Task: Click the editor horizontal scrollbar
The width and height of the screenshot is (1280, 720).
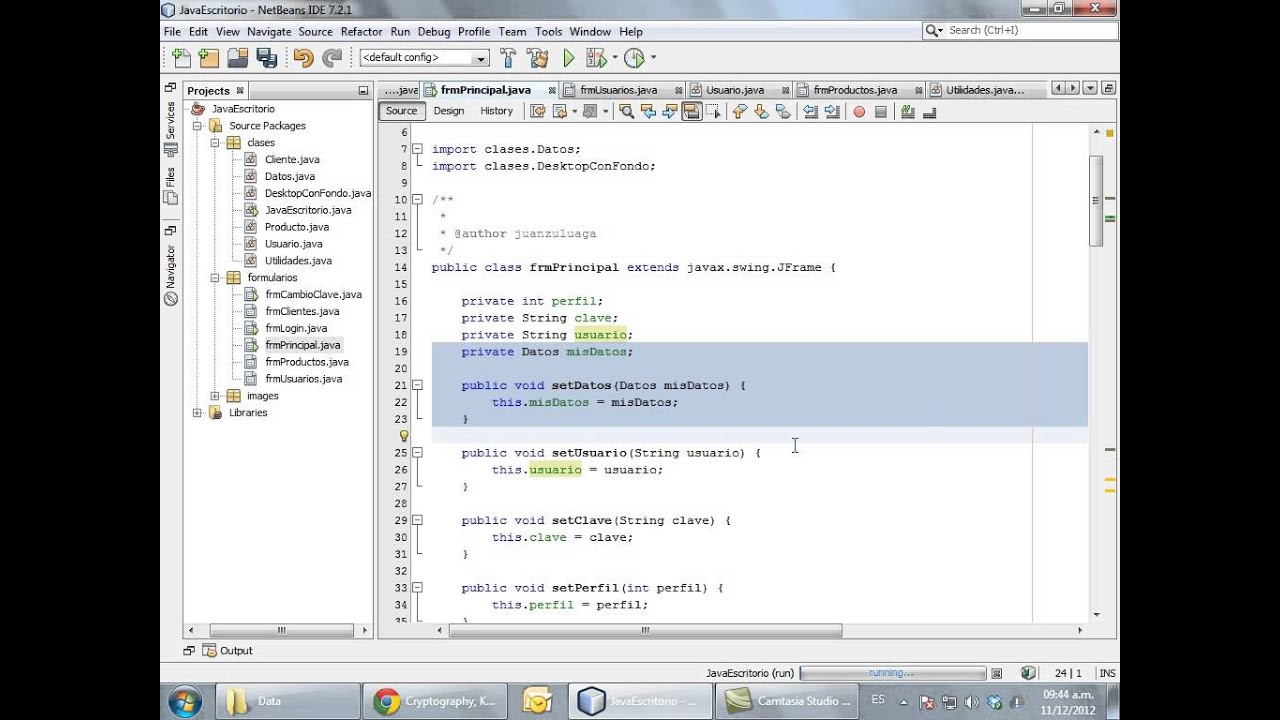Action: coord(645,630)
